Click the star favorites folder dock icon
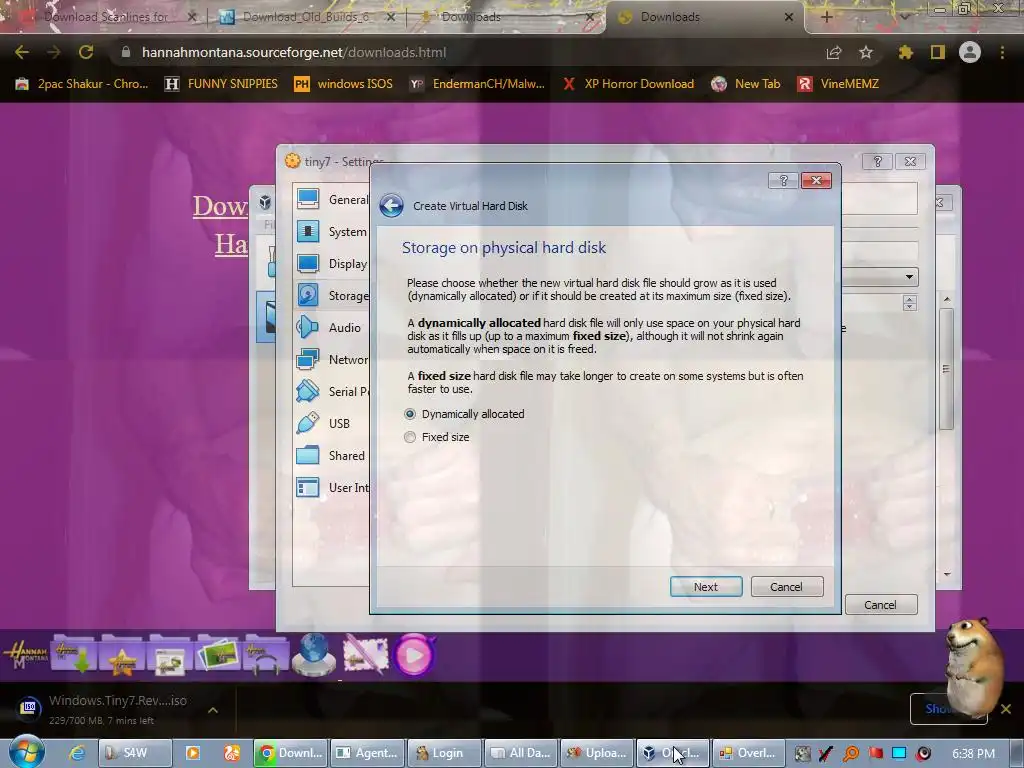The image size is (1024, 768). (x=121, y=654)
